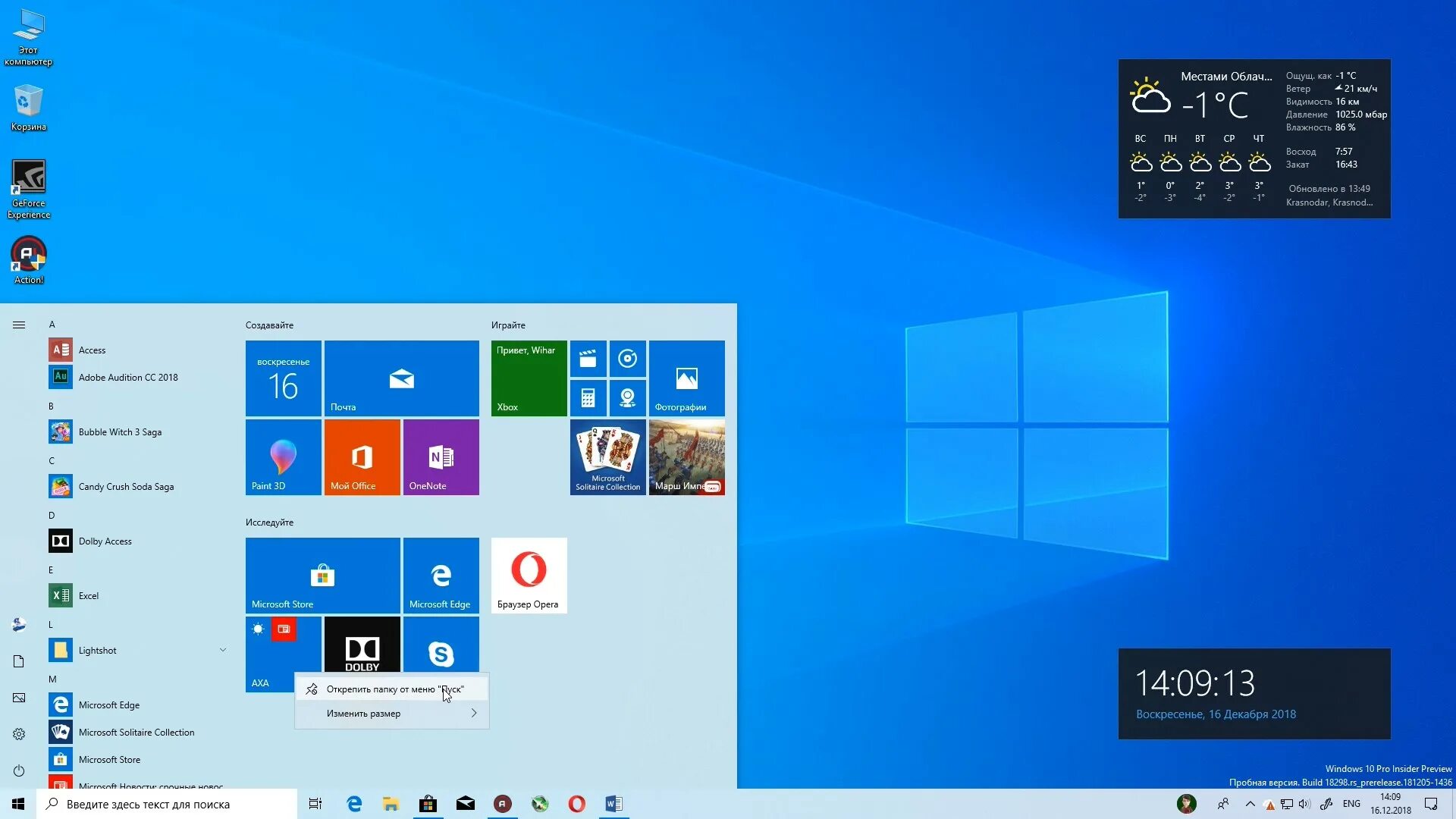Open the Calculator small tile
The height and width of the screenshot is (819, 1456).
(588, 398)
